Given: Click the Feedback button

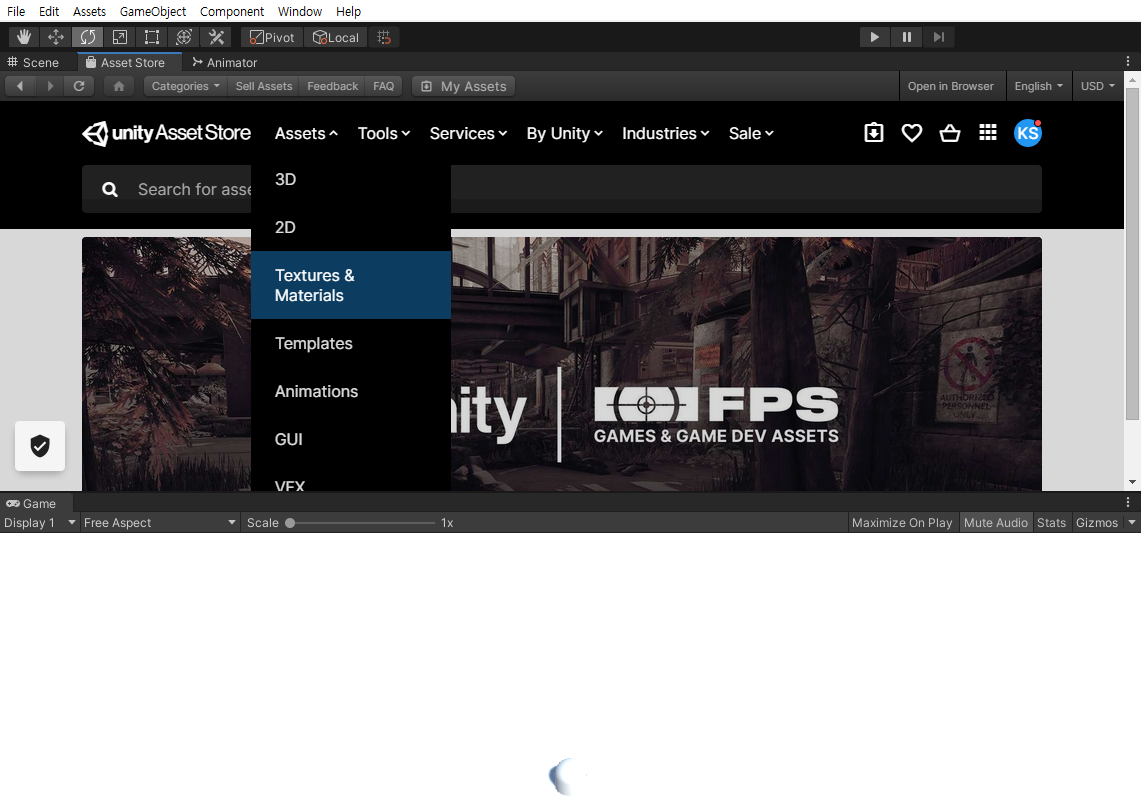Looking at the screenshot, I should [x=333, y=86].
